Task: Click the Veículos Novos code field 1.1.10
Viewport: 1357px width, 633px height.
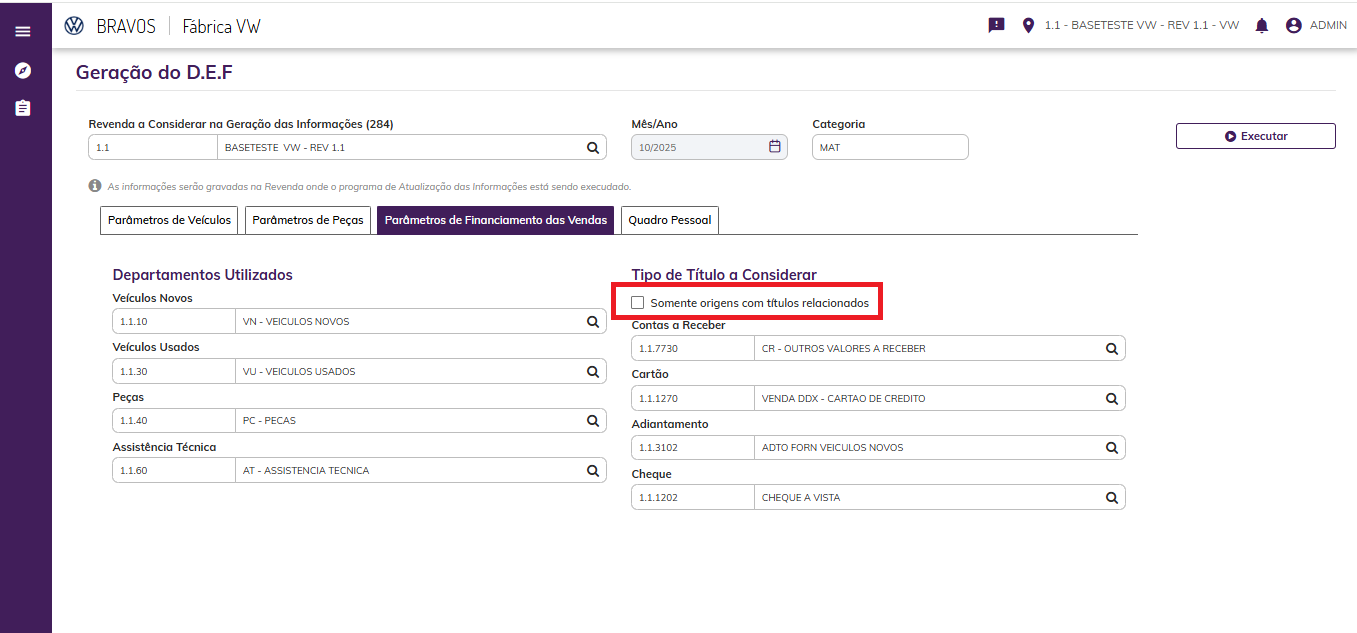Action: [174, 322]
